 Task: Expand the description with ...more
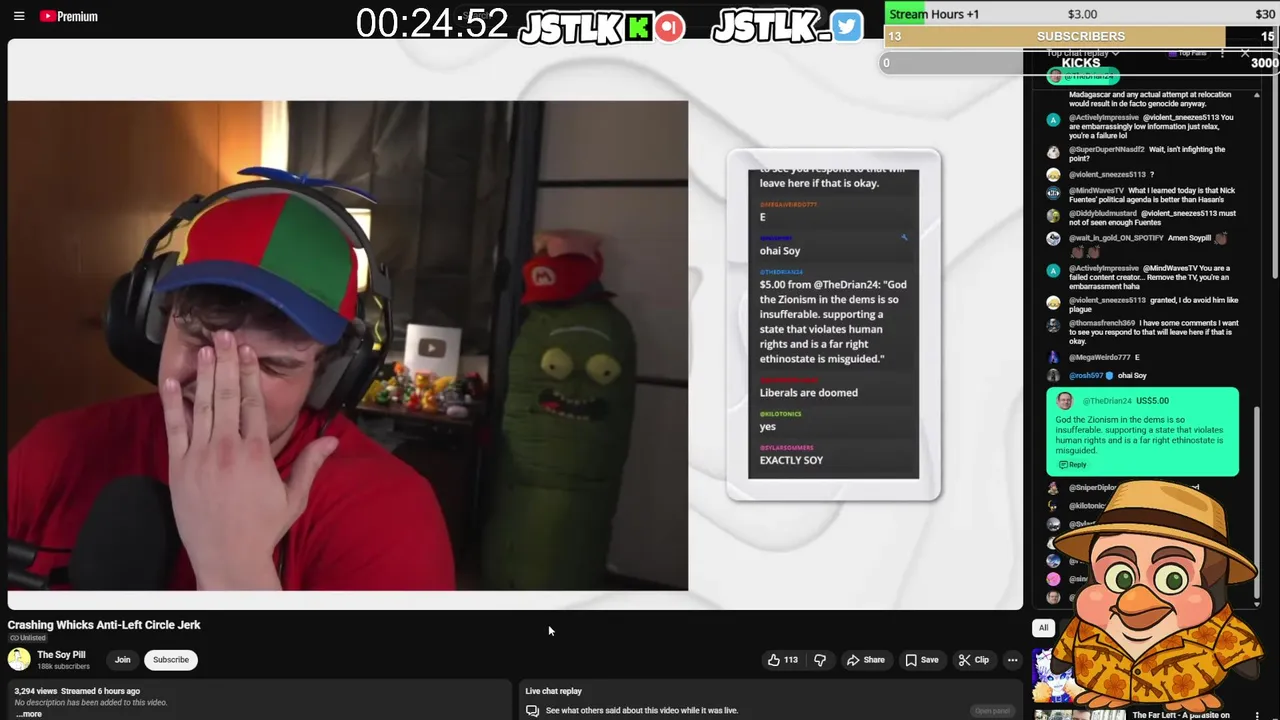[28, 714]
